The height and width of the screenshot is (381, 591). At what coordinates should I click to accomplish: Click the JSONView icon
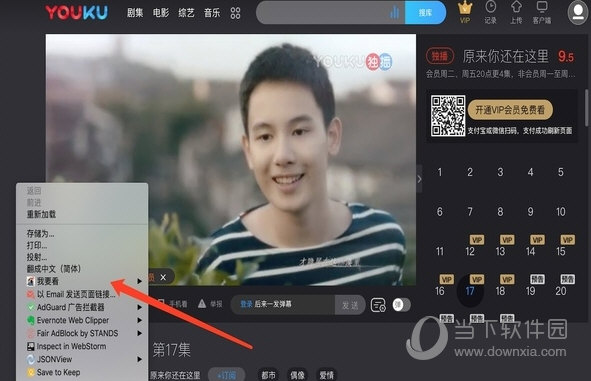tap(31, 359)
